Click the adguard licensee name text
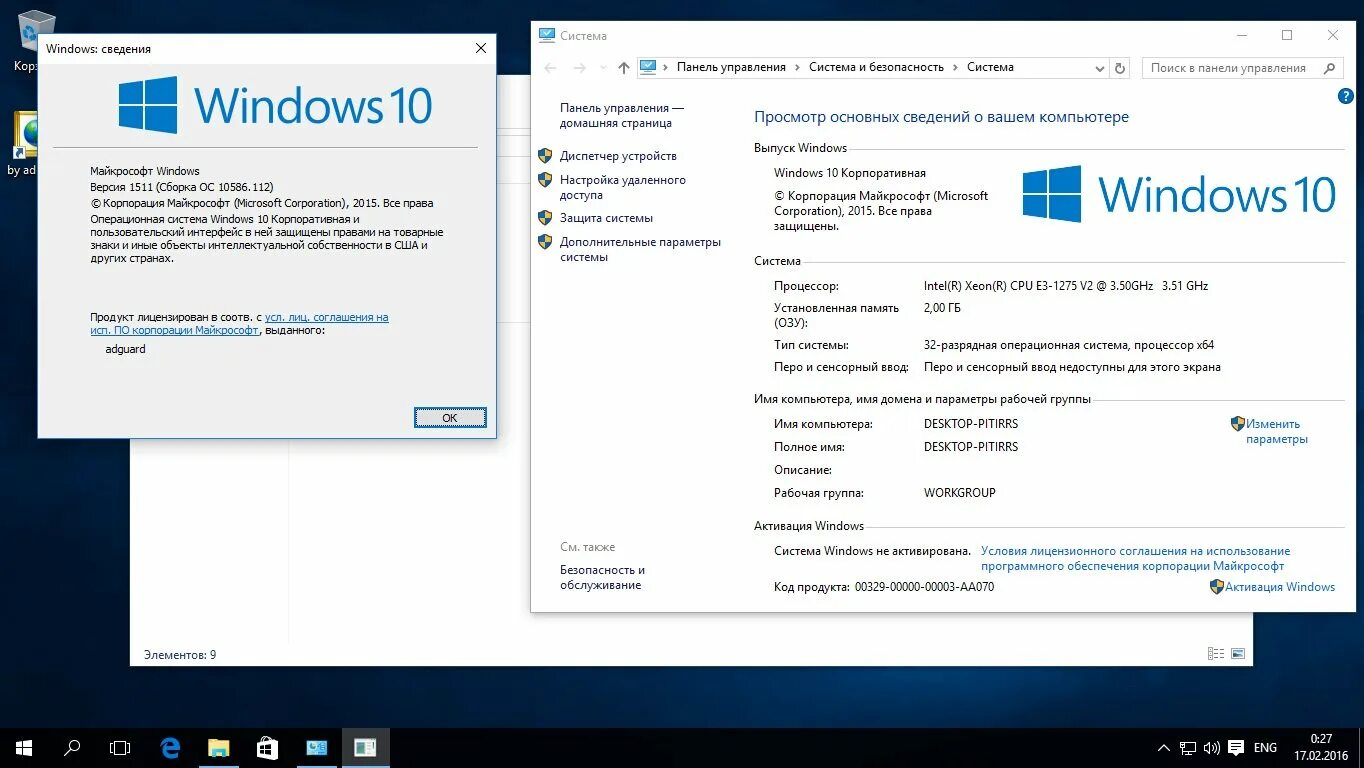 click(125, 350)
